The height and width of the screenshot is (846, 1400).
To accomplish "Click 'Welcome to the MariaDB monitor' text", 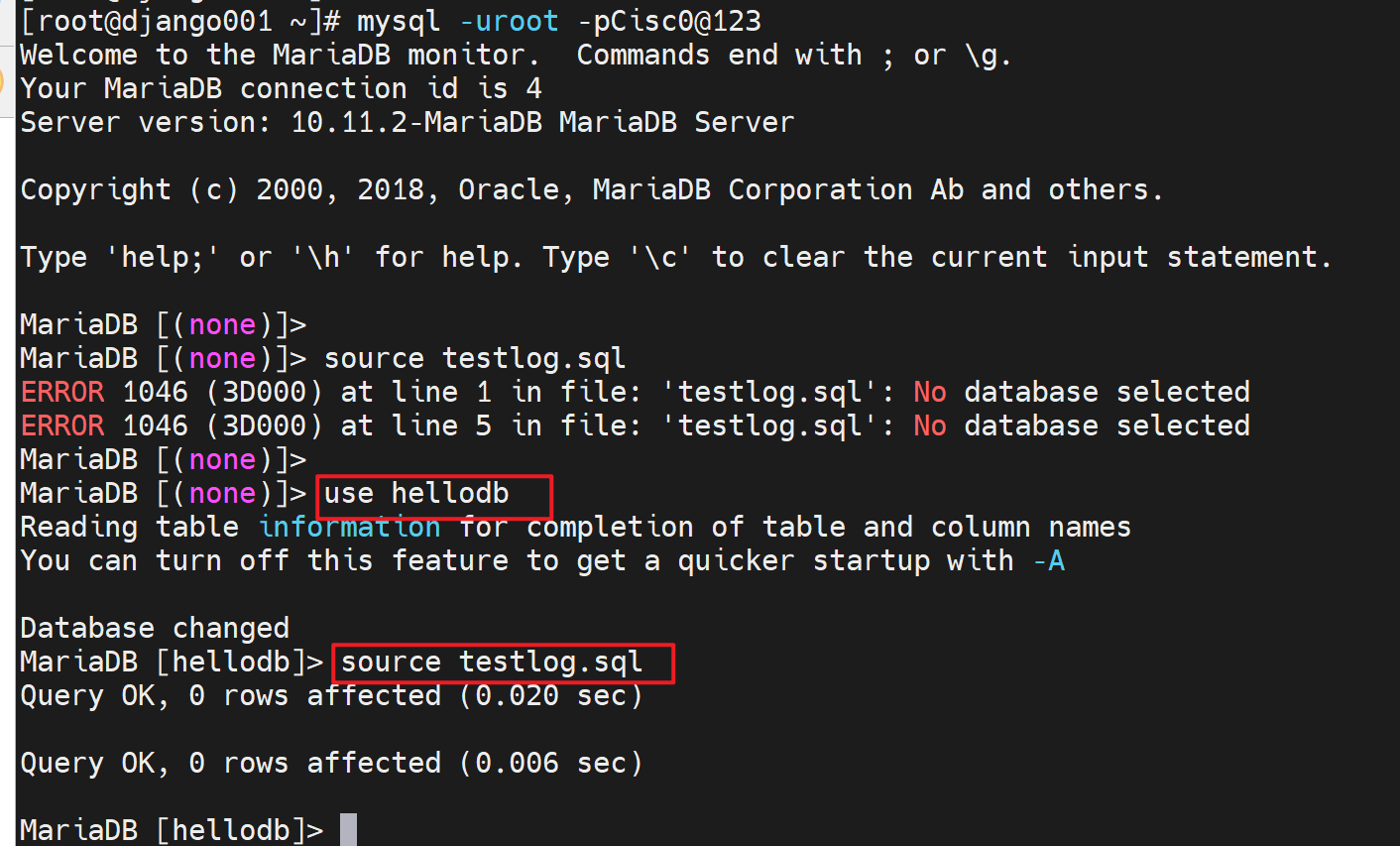I will 281,55.
